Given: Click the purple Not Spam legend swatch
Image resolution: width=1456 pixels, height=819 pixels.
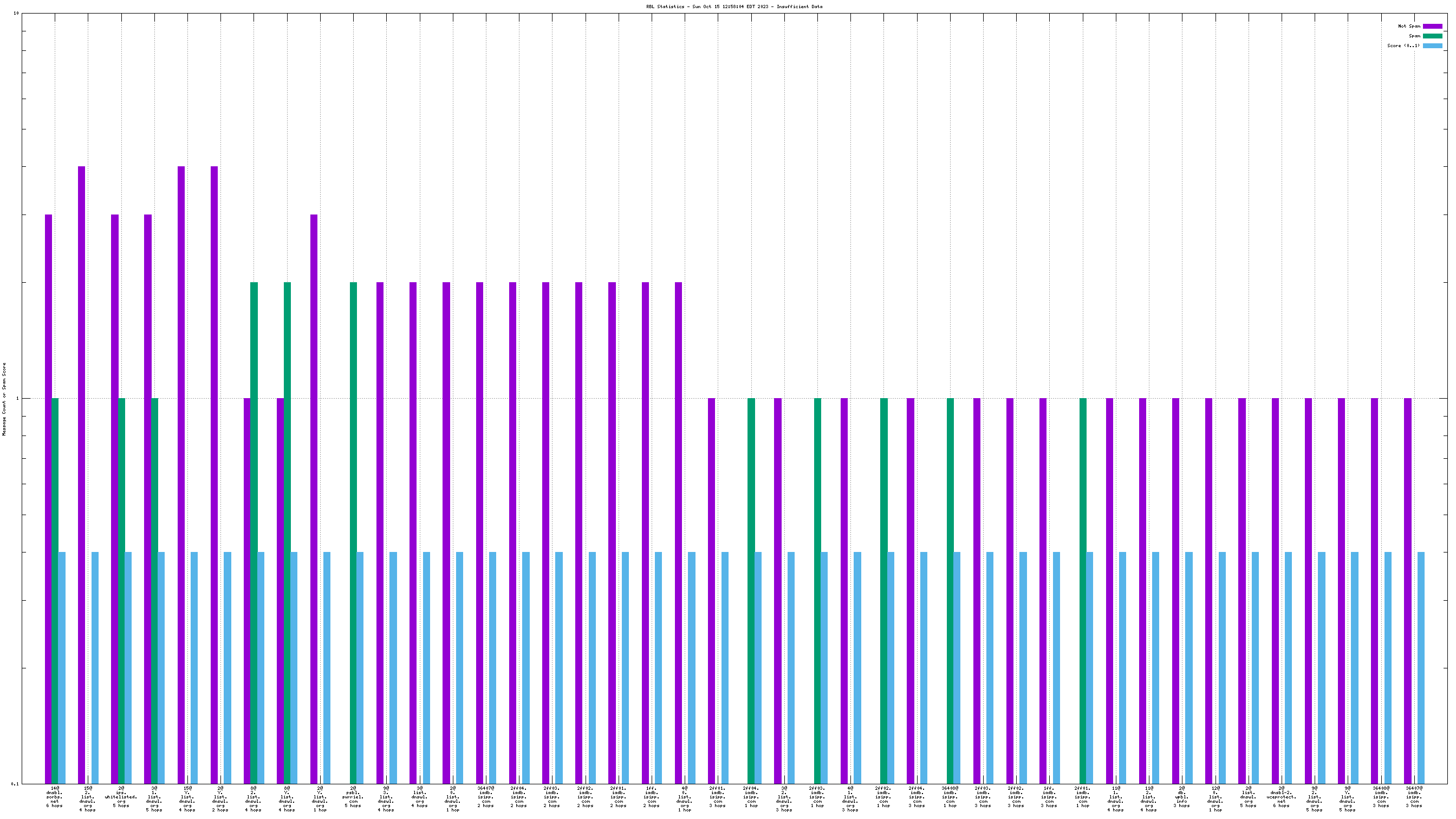Looking at the screenshot, I should pyautogui.click(x=1432, y=26).
